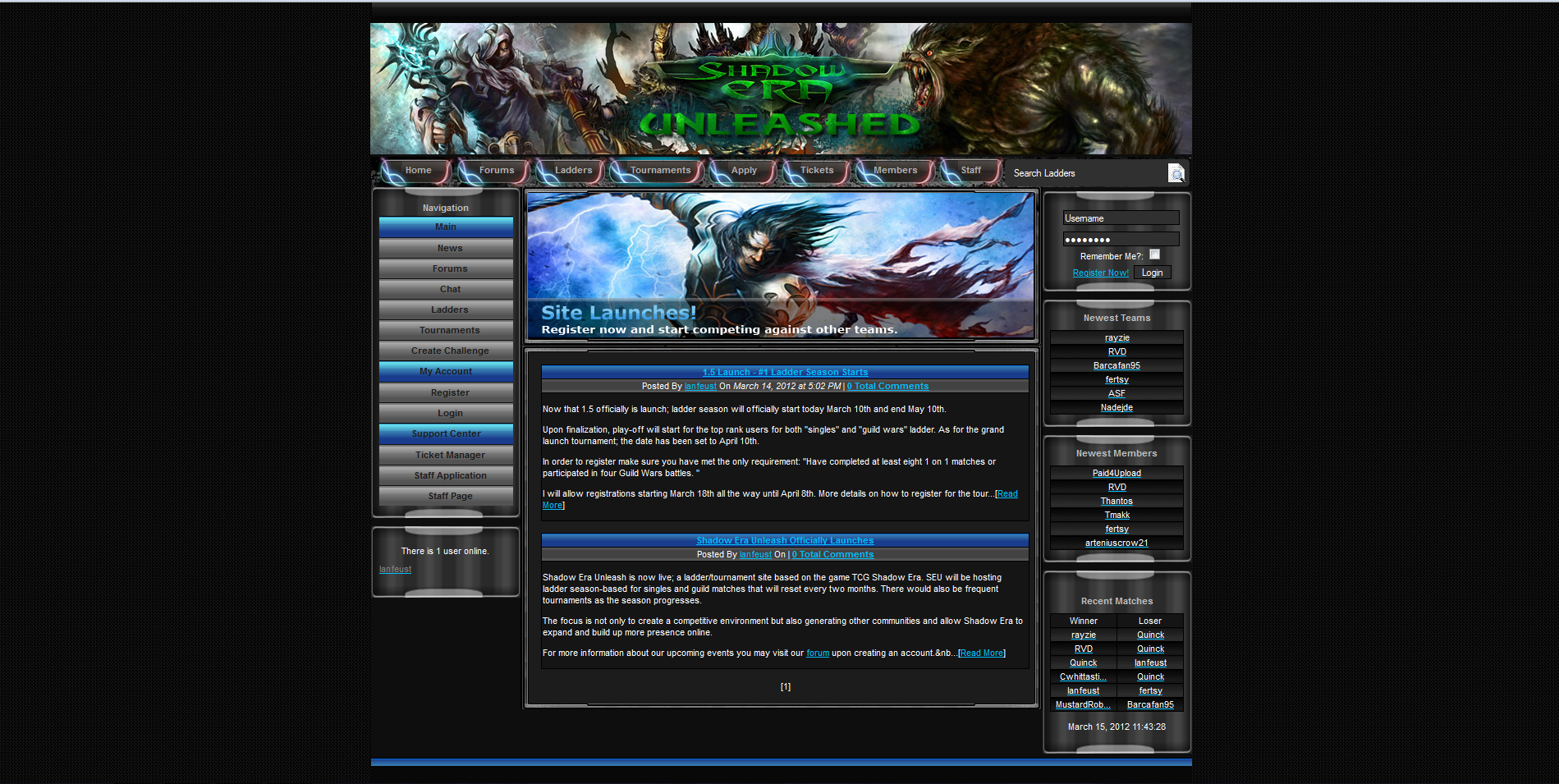Open Shadow Era Unleash Officially Launches title
Viewport: 1559px width, 784px height.
coord(785,541)
